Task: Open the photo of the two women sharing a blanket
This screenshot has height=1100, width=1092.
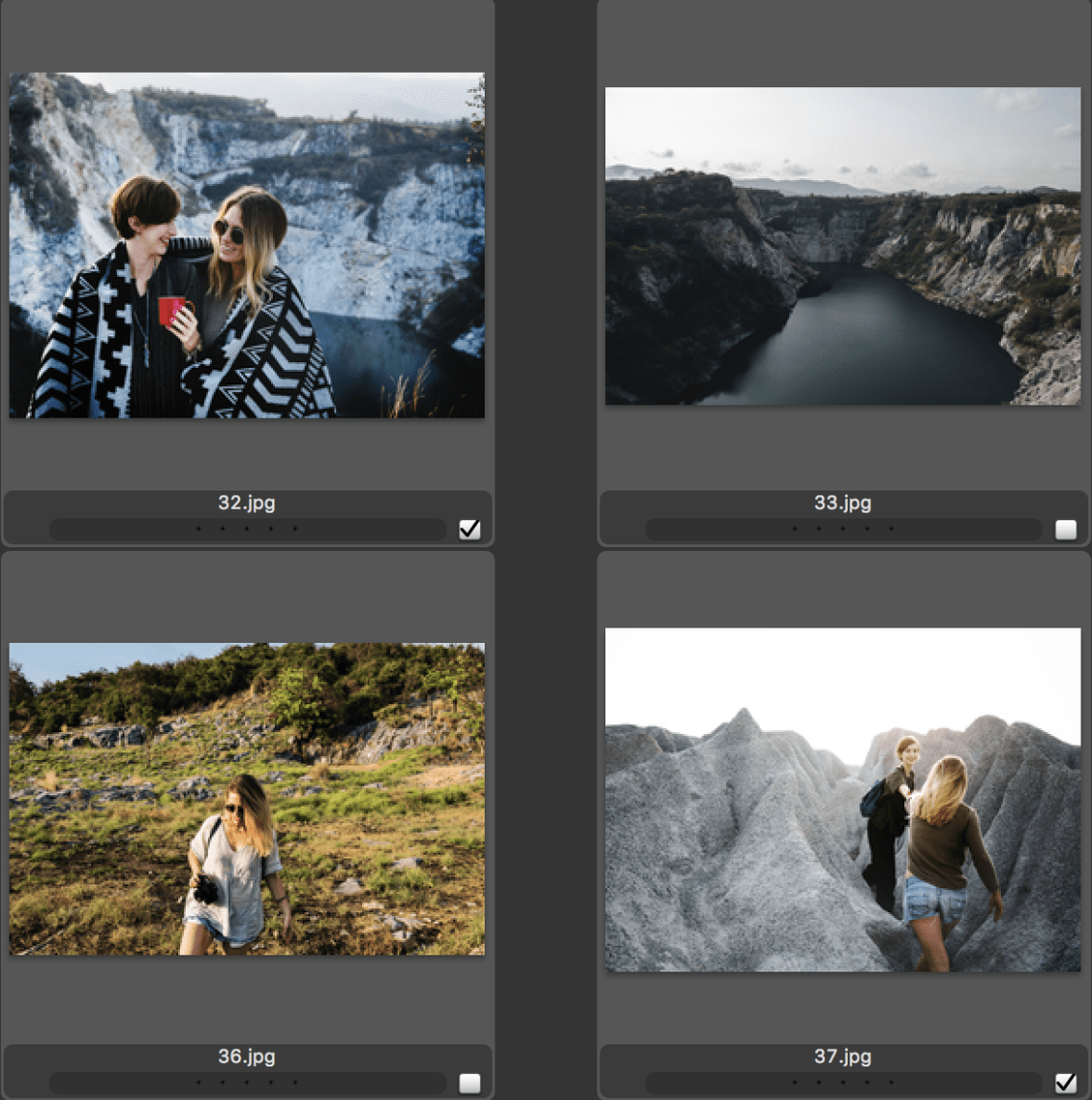Action: pos(245,243)
